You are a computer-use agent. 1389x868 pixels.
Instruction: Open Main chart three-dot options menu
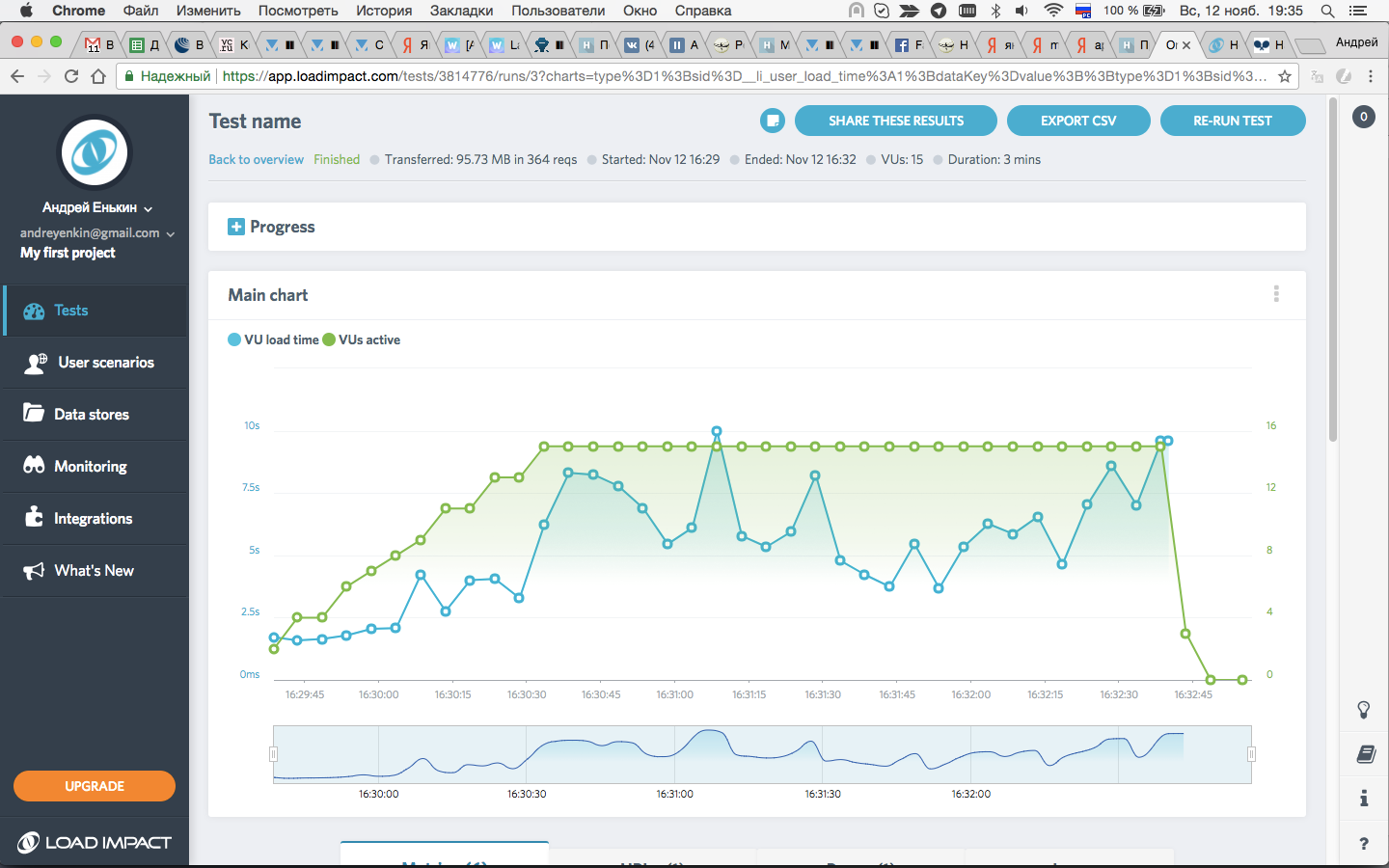point(1276,294)
